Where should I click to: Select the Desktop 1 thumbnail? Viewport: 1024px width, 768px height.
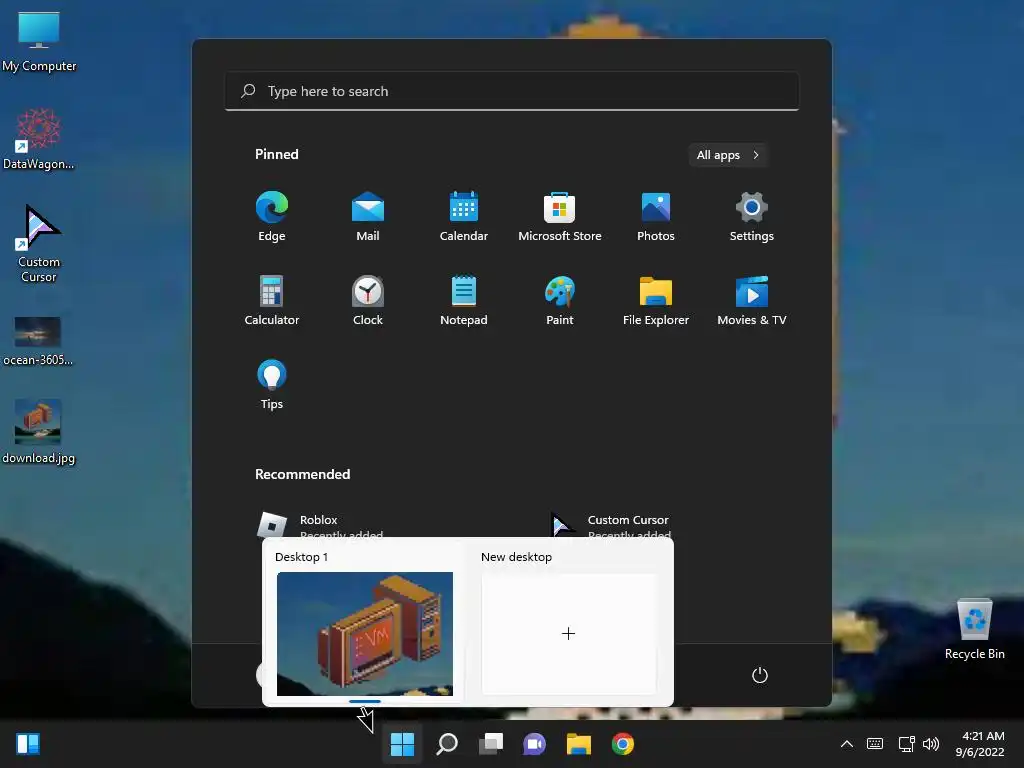pyautogui.click(x=364, y=633)
